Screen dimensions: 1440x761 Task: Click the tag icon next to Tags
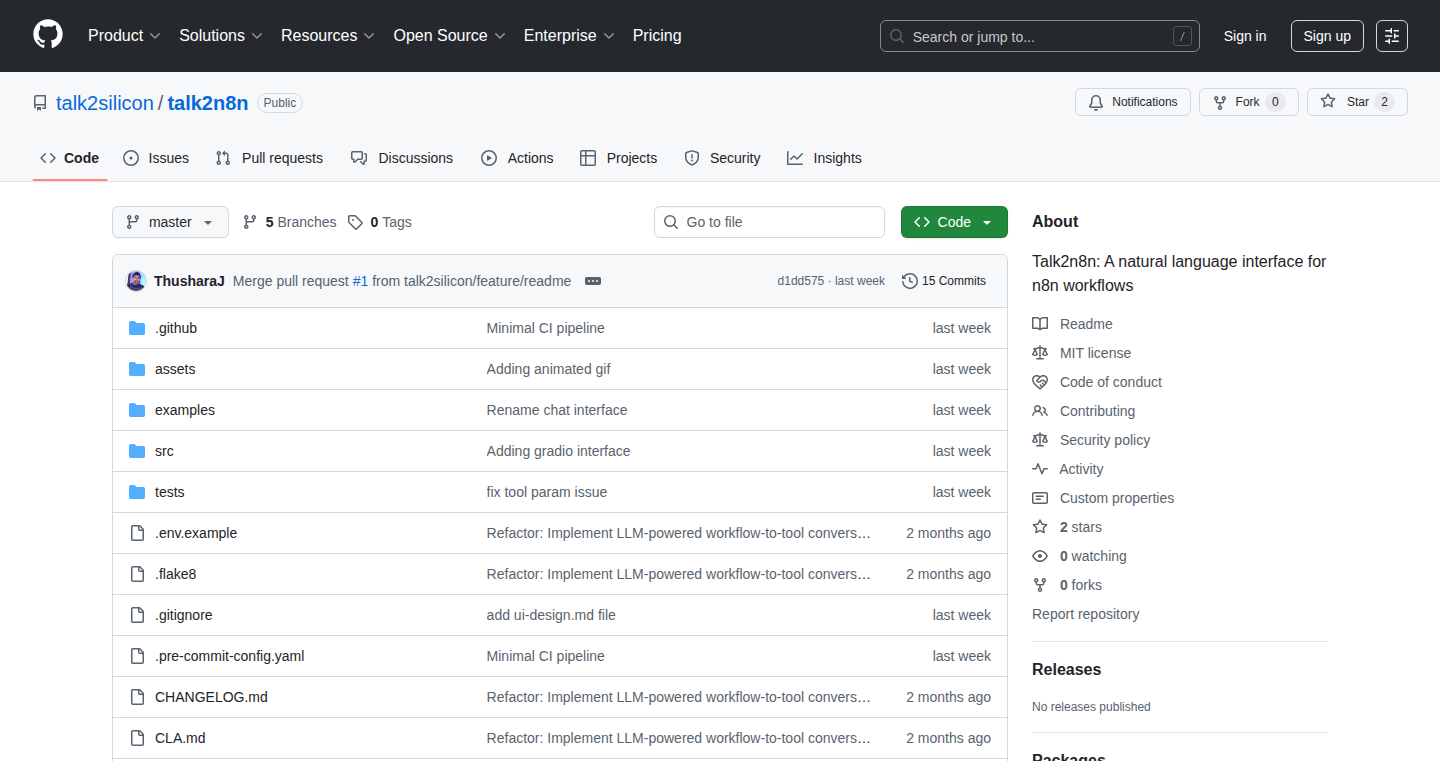tap(355, 222)
